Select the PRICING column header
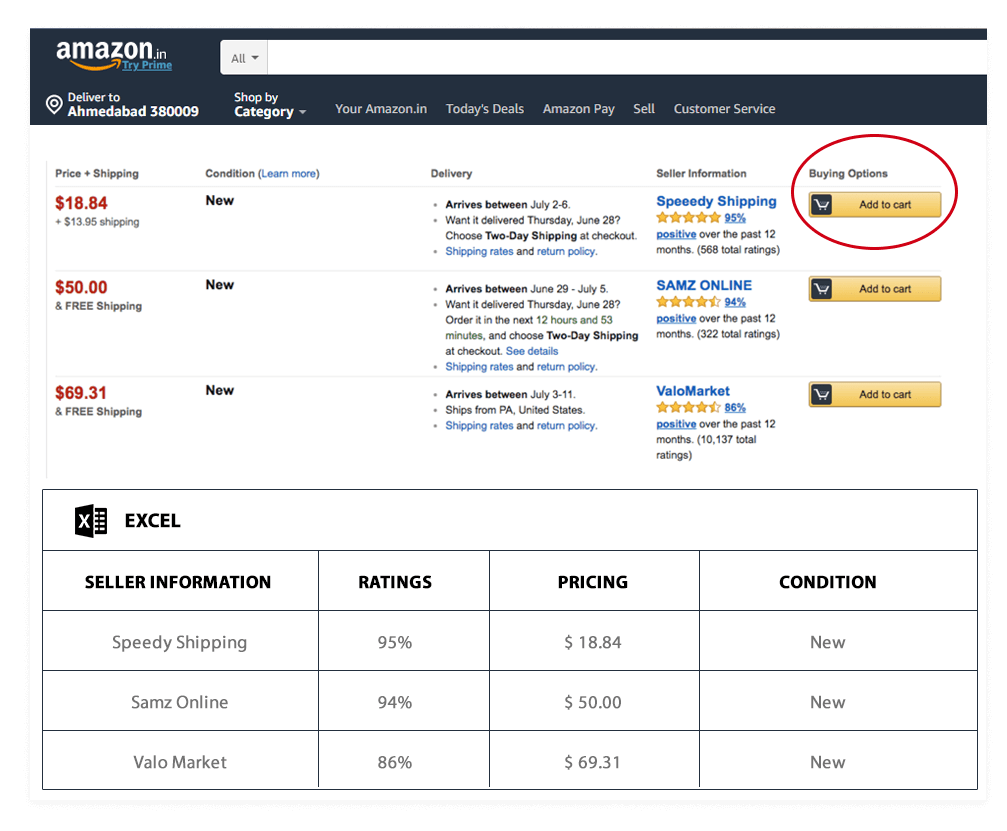Screen dimensions: 1007x831 pyautogui.click(x=594, y=581)
